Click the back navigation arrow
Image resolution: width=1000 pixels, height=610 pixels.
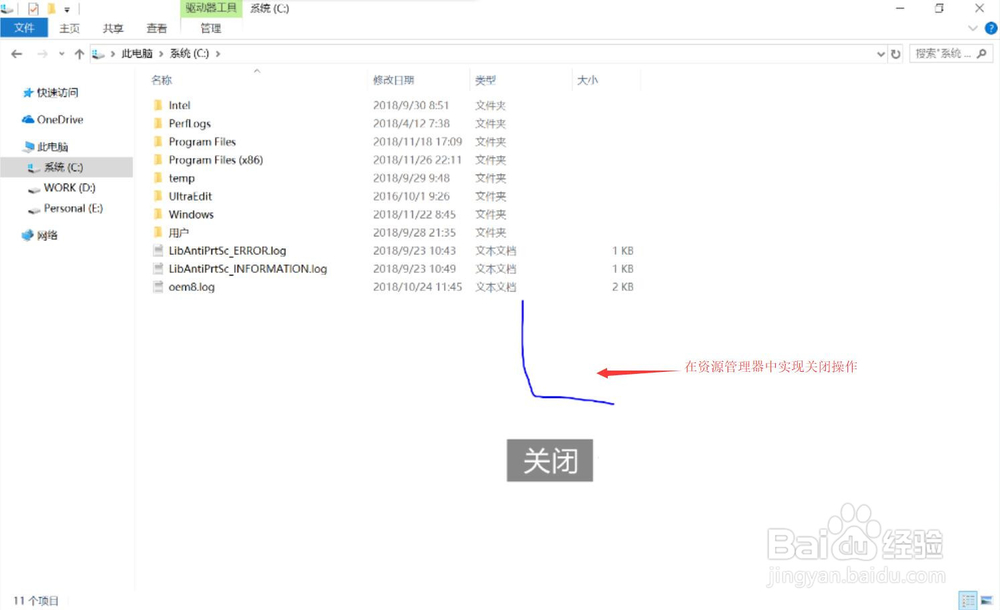point(17,53)
